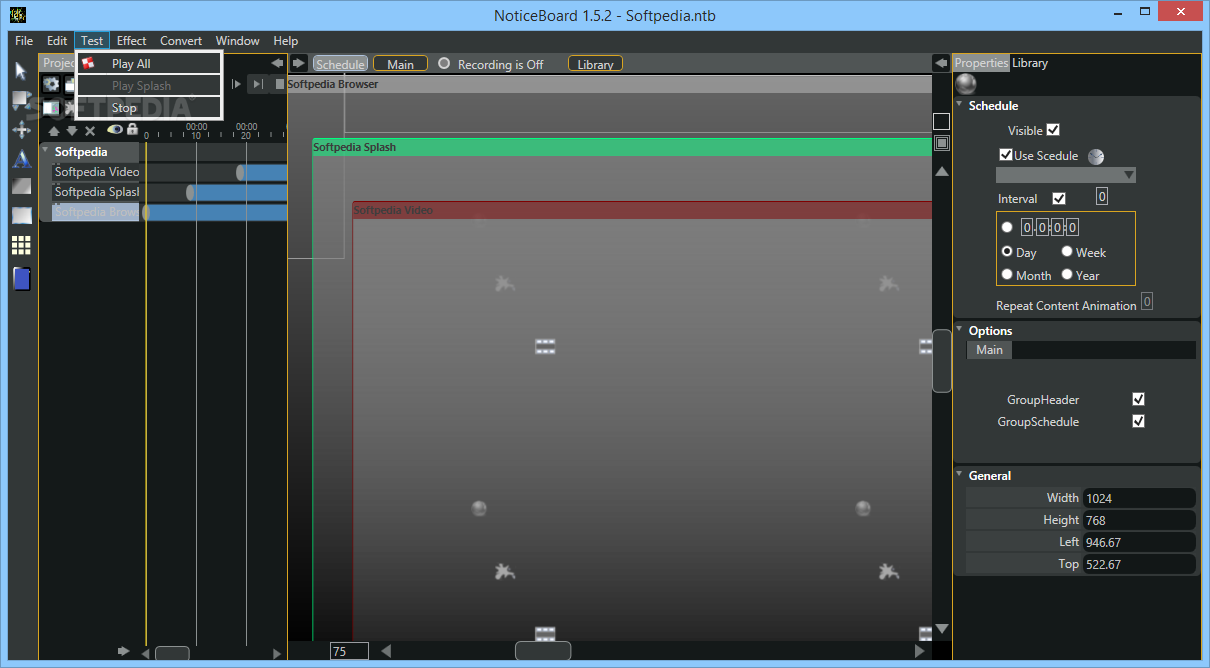This screenshot has width=1210, height=668.
Task: Open the schedule dropdown under Use Scedule
Action: tap(1066, 175)
